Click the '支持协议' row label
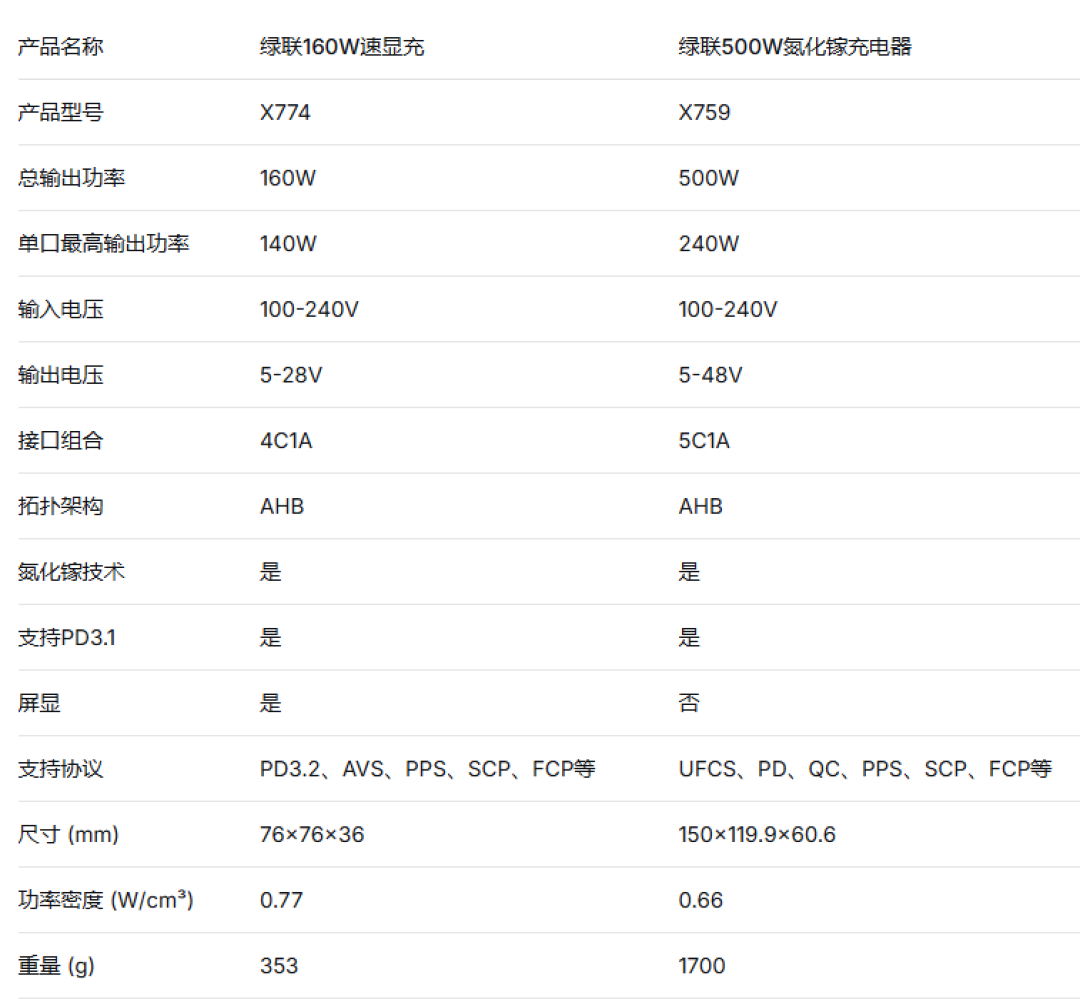 [x=61, y=768]
